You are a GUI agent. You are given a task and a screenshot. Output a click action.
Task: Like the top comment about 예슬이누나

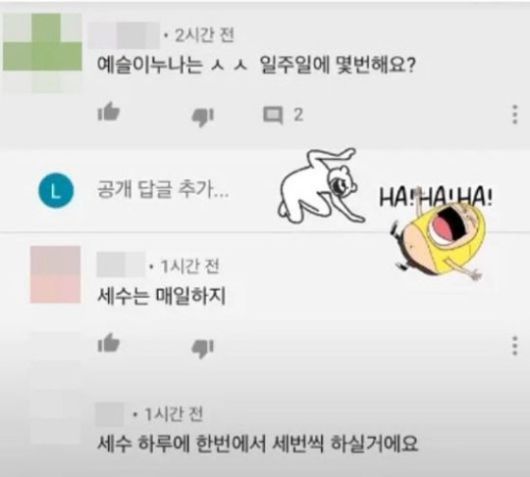coord(109,112)
